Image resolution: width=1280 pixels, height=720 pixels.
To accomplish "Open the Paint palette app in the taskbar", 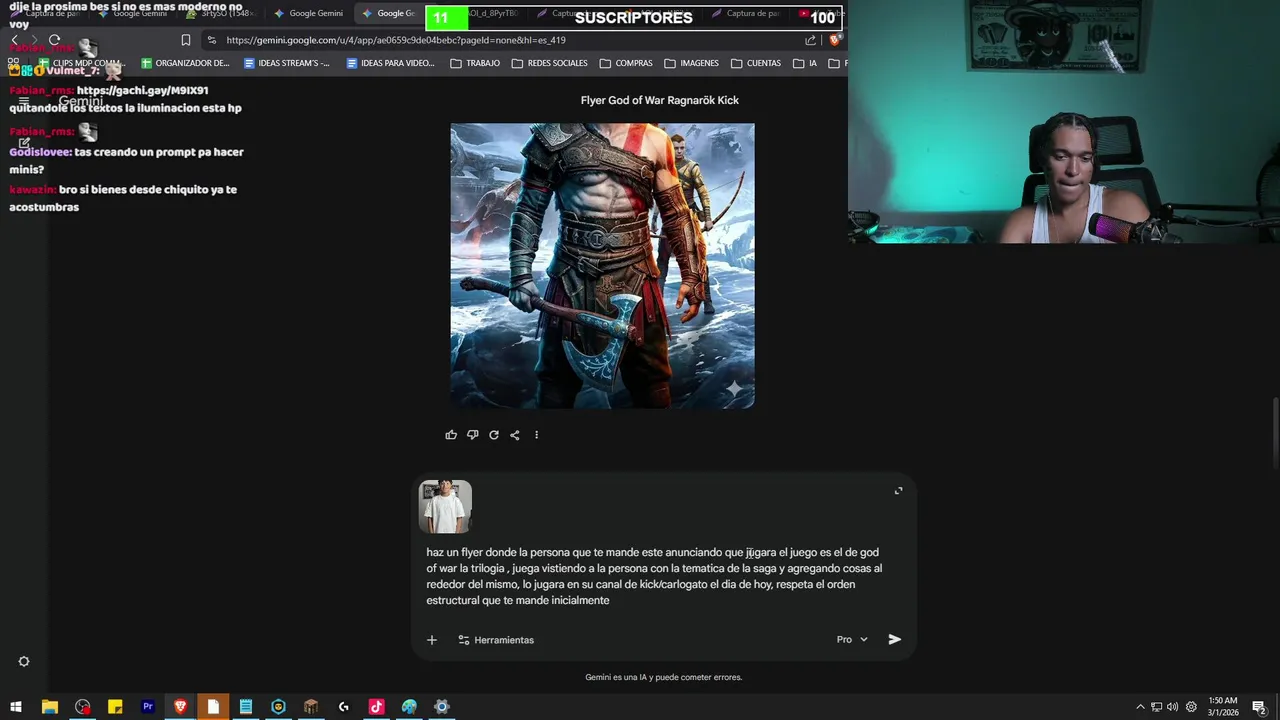I will coord(409,707).
